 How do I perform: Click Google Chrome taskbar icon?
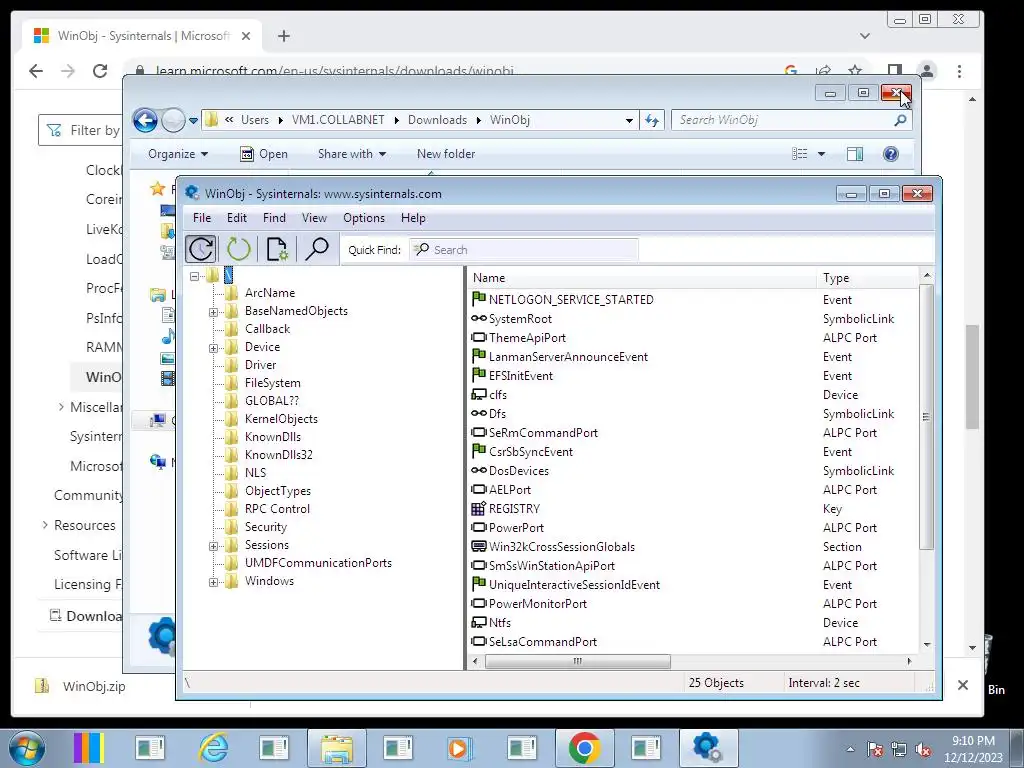(584, 748)
